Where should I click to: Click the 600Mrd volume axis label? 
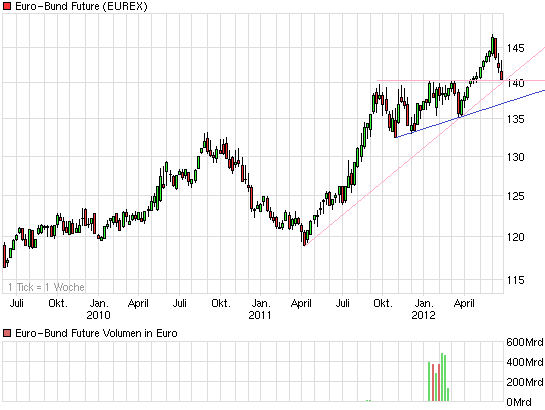click(525, 342)
